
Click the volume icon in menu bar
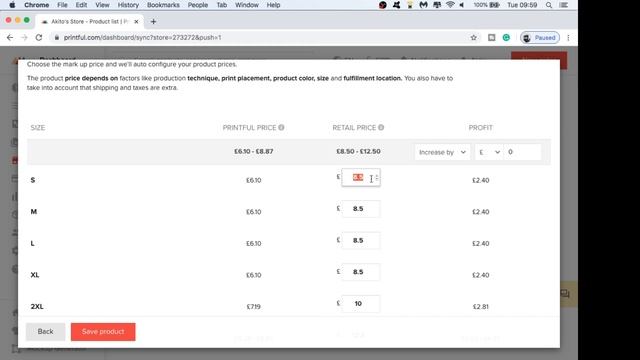tap(462, 5)
